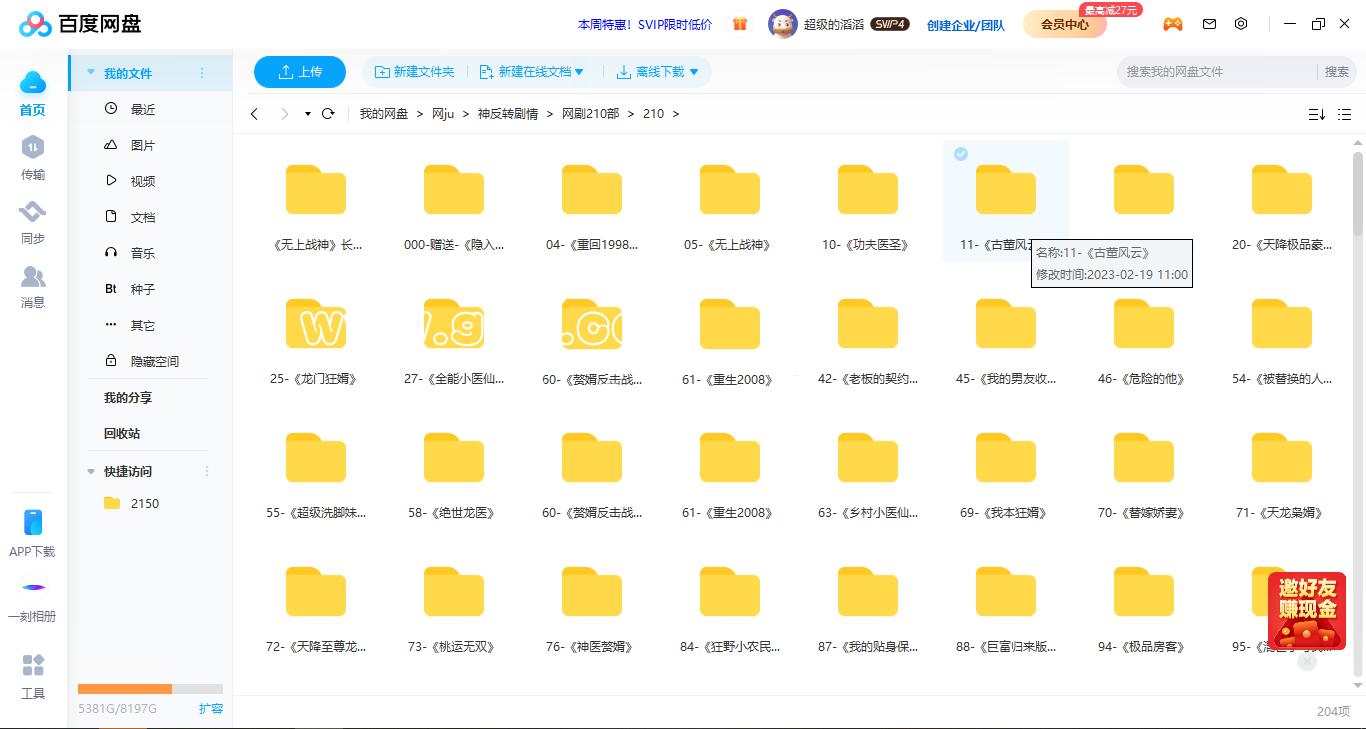This screenshot has width=1366, height=729.
Task: Uncheck the selected 11-《古董风云》 folder checkbox
Action: pyautogui.click(x=960, y=153)
